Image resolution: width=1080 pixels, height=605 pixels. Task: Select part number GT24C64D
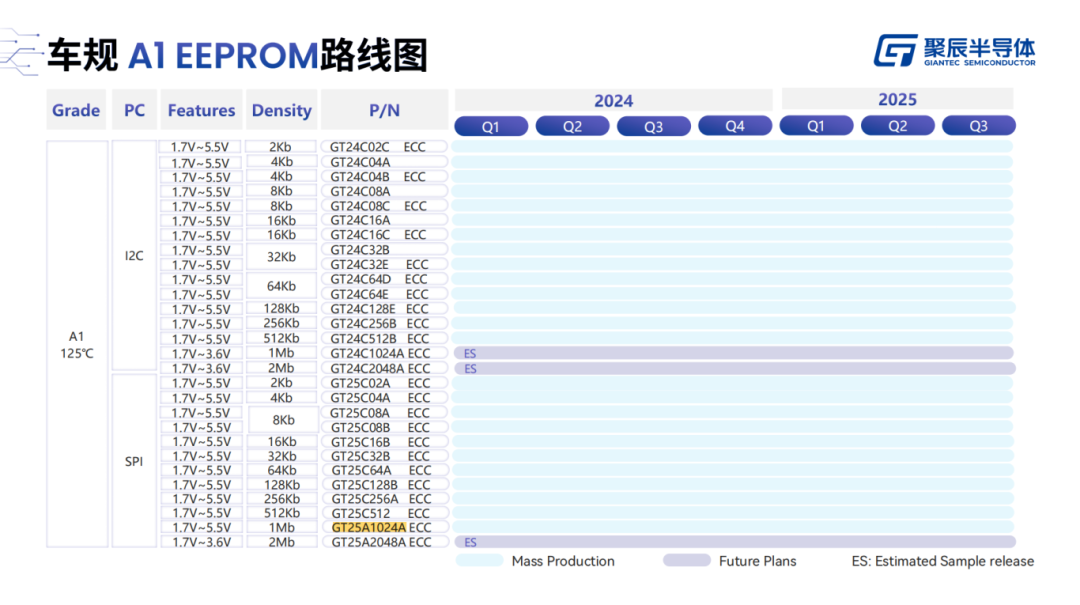[361, 279]
